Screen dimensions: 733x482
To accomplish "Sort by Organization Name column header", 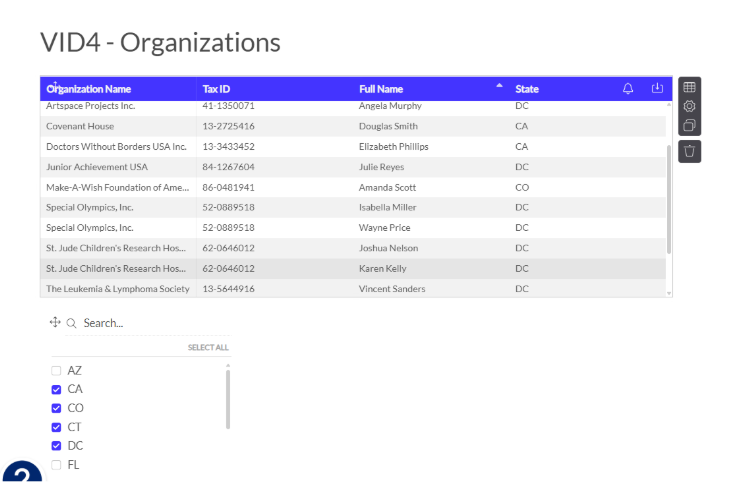I will 88,89.
